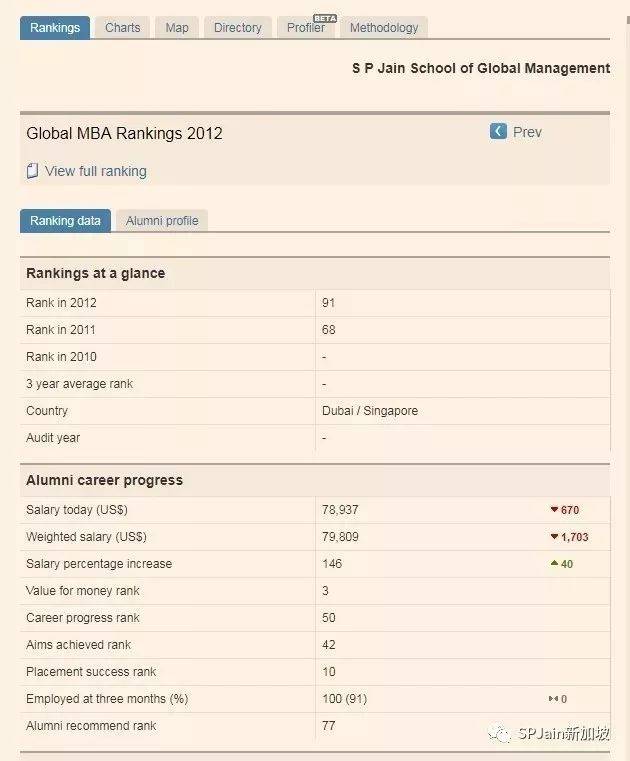Click the no-change indicator icon beside 0
The image size is (630, 761).
tap(552, 699)
